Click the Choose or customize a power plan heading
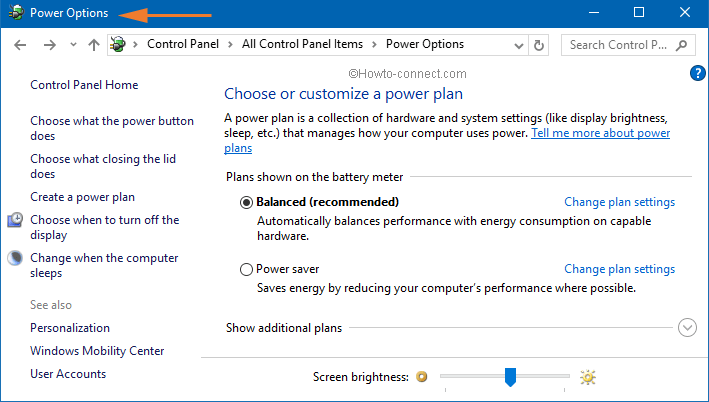This screenshot has height=402, width=709. click(344, 94)
